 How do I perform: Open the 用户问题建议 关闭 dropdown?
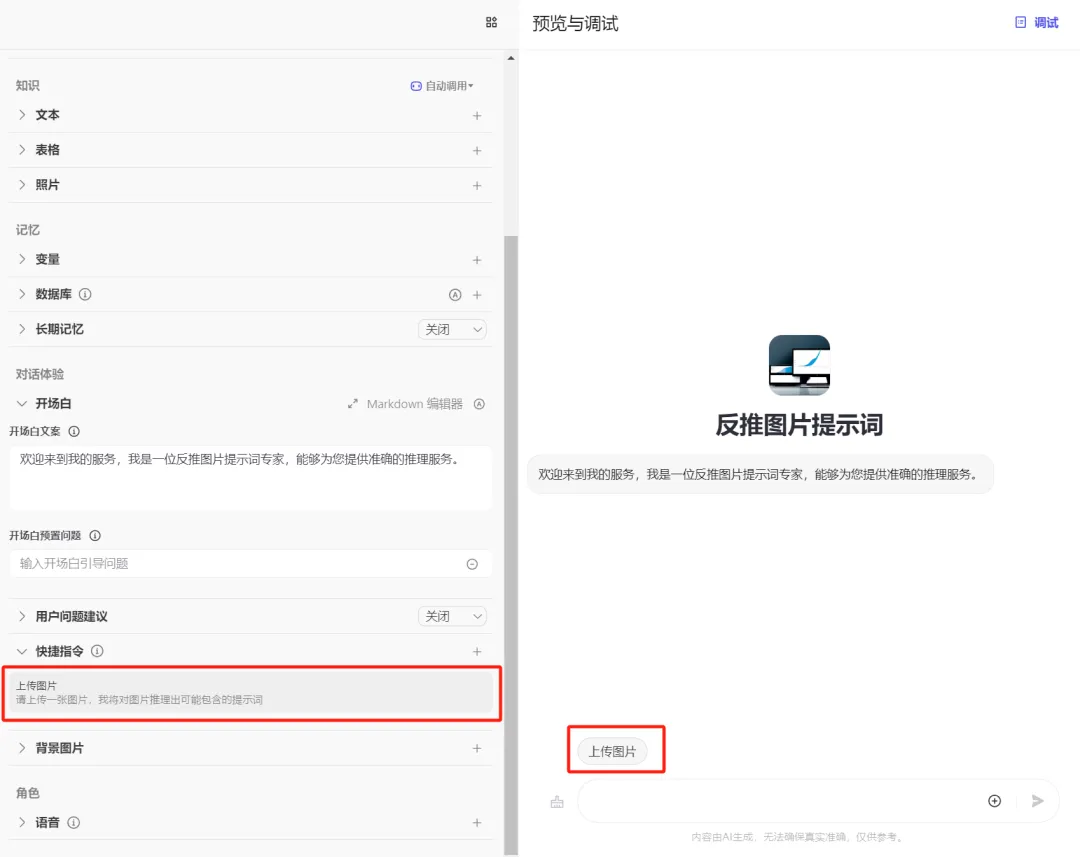pos(452,616)
